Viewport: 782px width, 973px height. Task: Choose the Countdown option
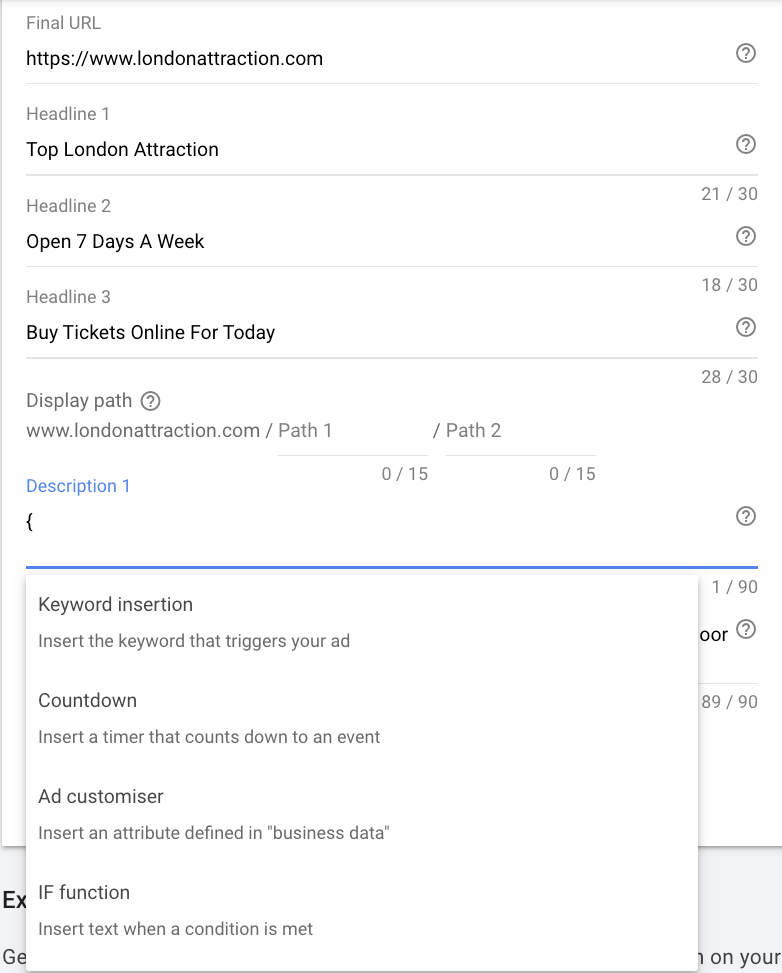click(362, 718)
